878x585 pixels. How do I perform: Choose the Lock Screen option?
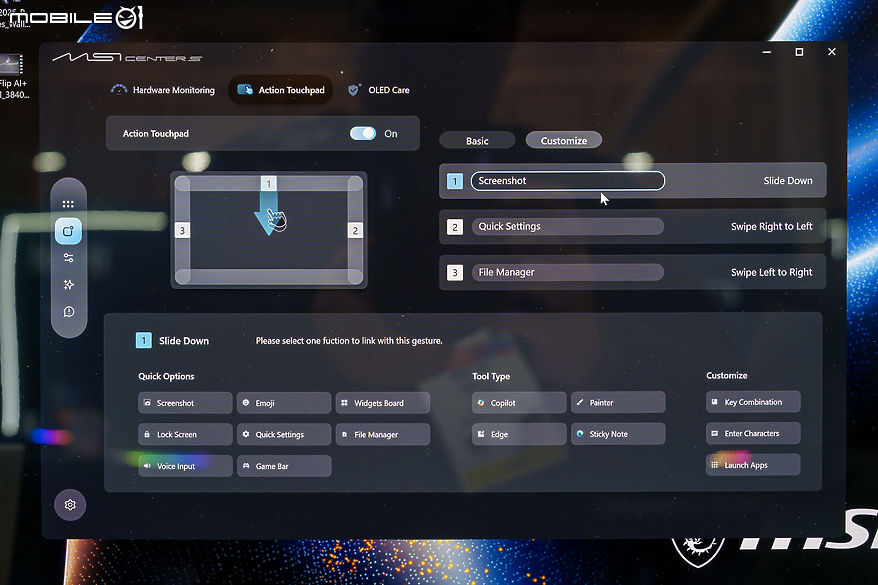pyautogui.click(x=185, y=434)
